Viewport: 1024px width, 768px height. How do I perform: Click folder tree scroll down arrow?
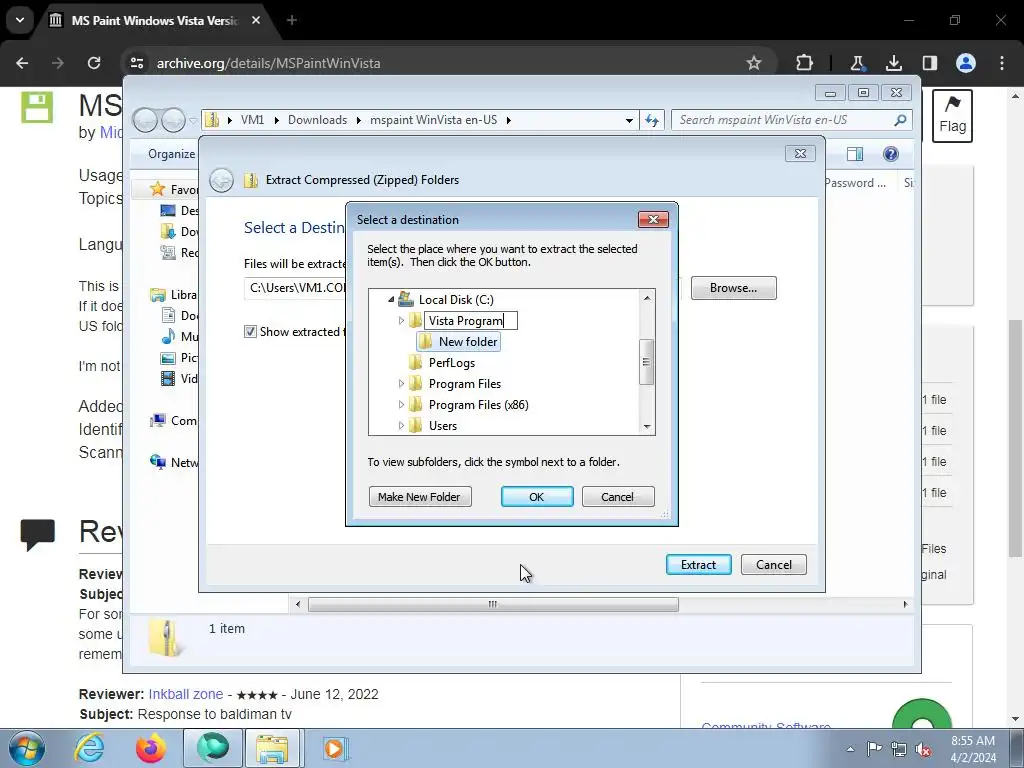click(647, 426)
